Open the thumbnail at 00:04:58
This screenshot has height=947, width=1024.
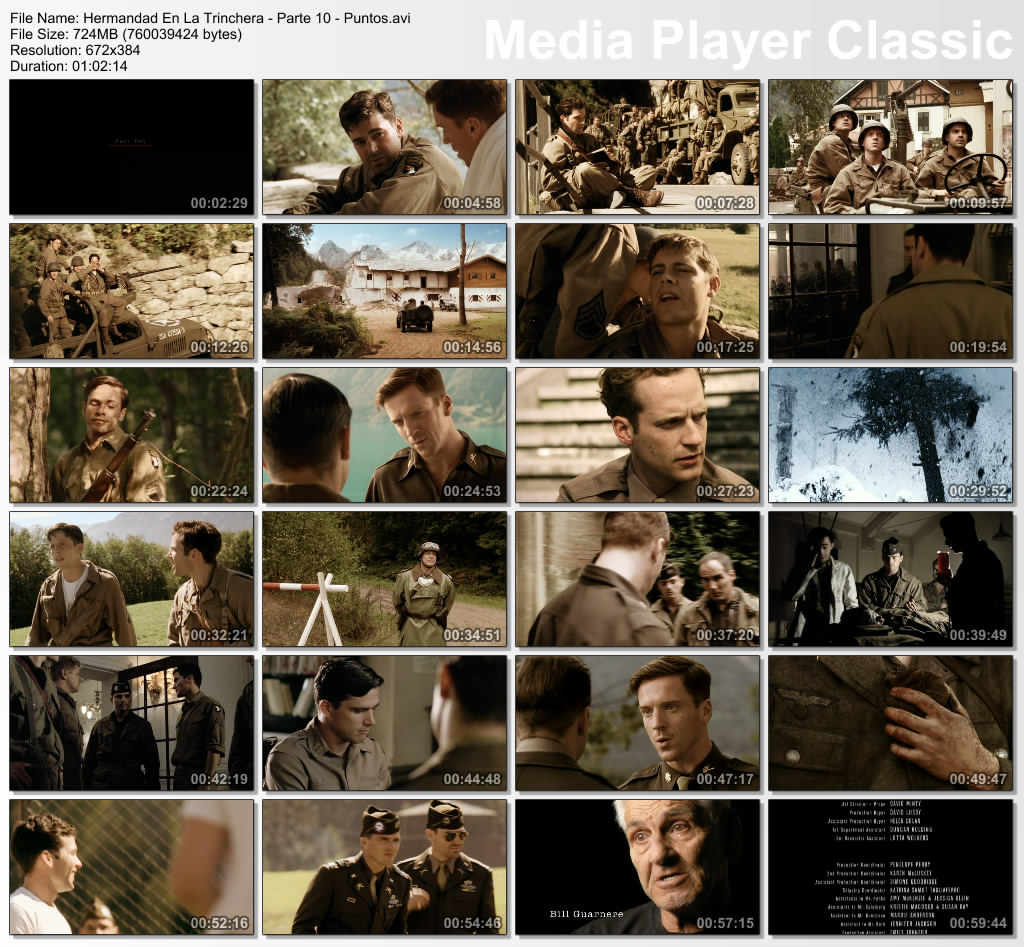385,147
